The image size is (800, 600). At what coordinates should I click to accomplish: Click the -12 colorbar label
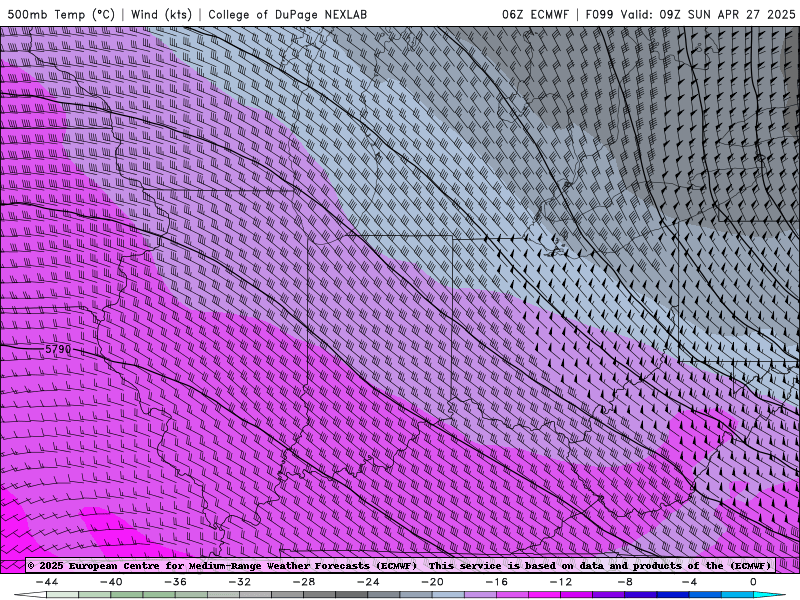(561, 582)
